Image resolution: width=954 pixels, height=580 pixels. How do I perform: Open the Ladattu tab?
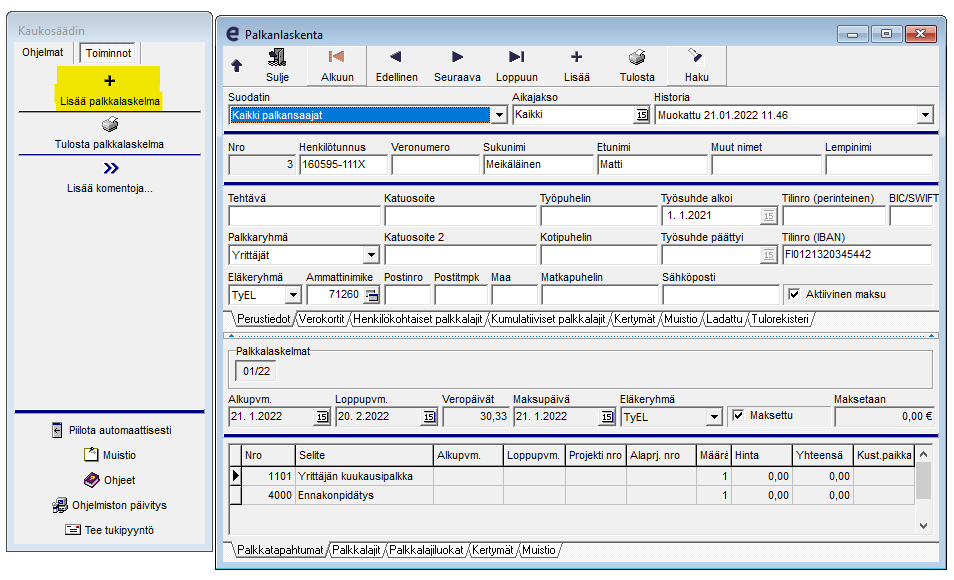[x=724, y=319]
